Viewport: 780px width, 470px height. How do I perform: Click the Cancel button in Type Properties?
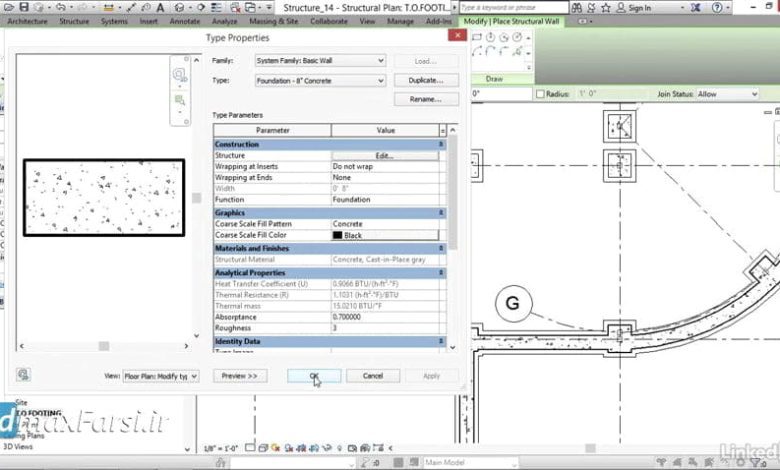pos(373,376)
